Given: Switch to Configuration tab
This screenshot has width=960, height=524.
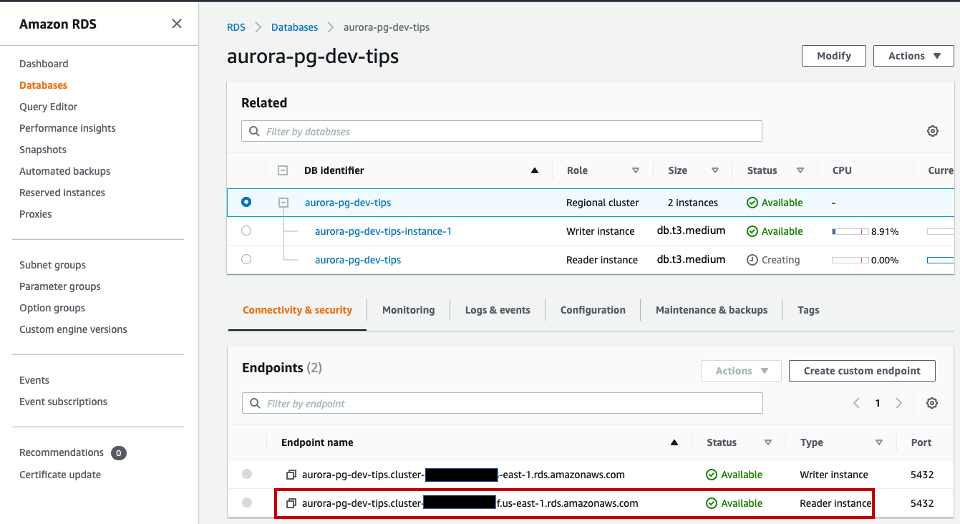Looking at the screenshot, I should [x=593, y=310].
